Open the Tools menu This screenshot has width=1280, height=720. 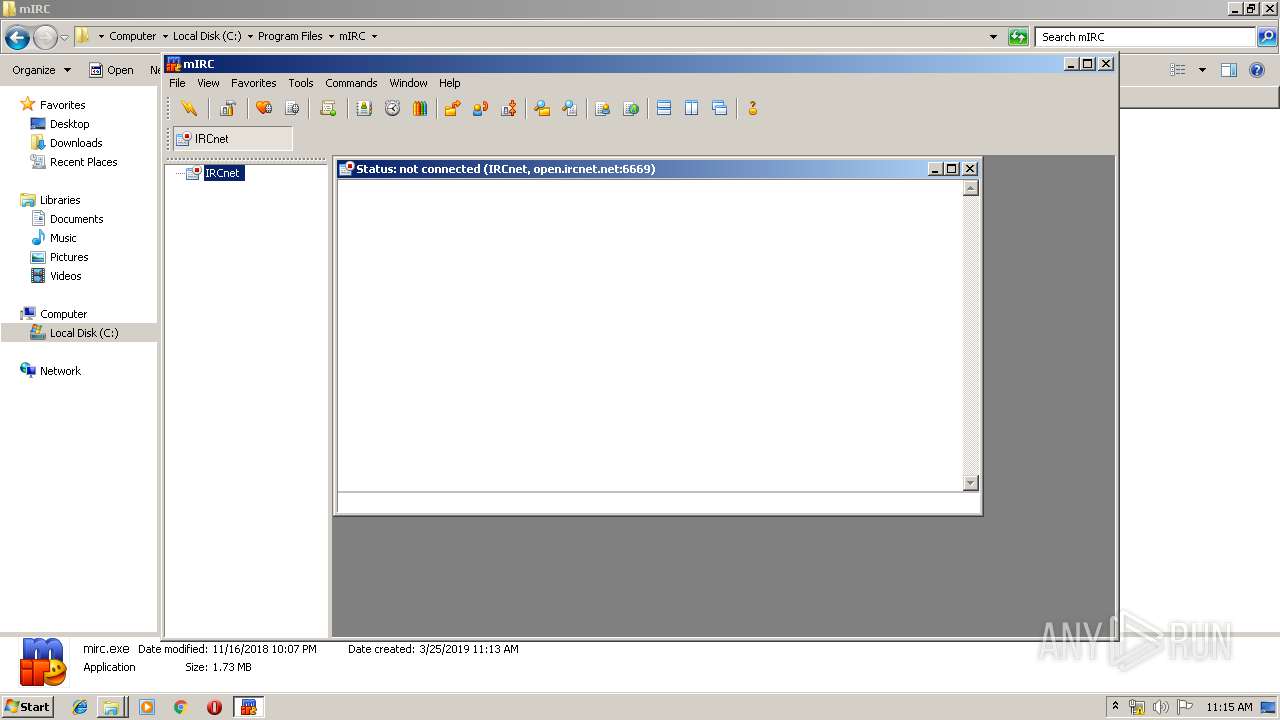point(301,83)
